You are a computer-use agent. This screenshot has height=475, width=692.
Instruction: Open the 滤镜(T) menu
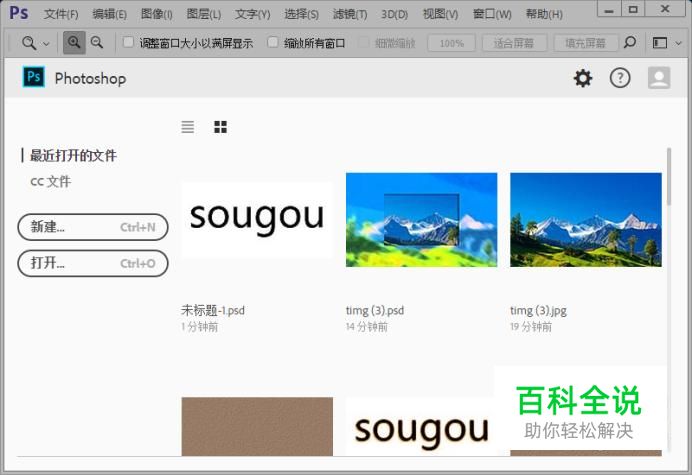[350, 14]
